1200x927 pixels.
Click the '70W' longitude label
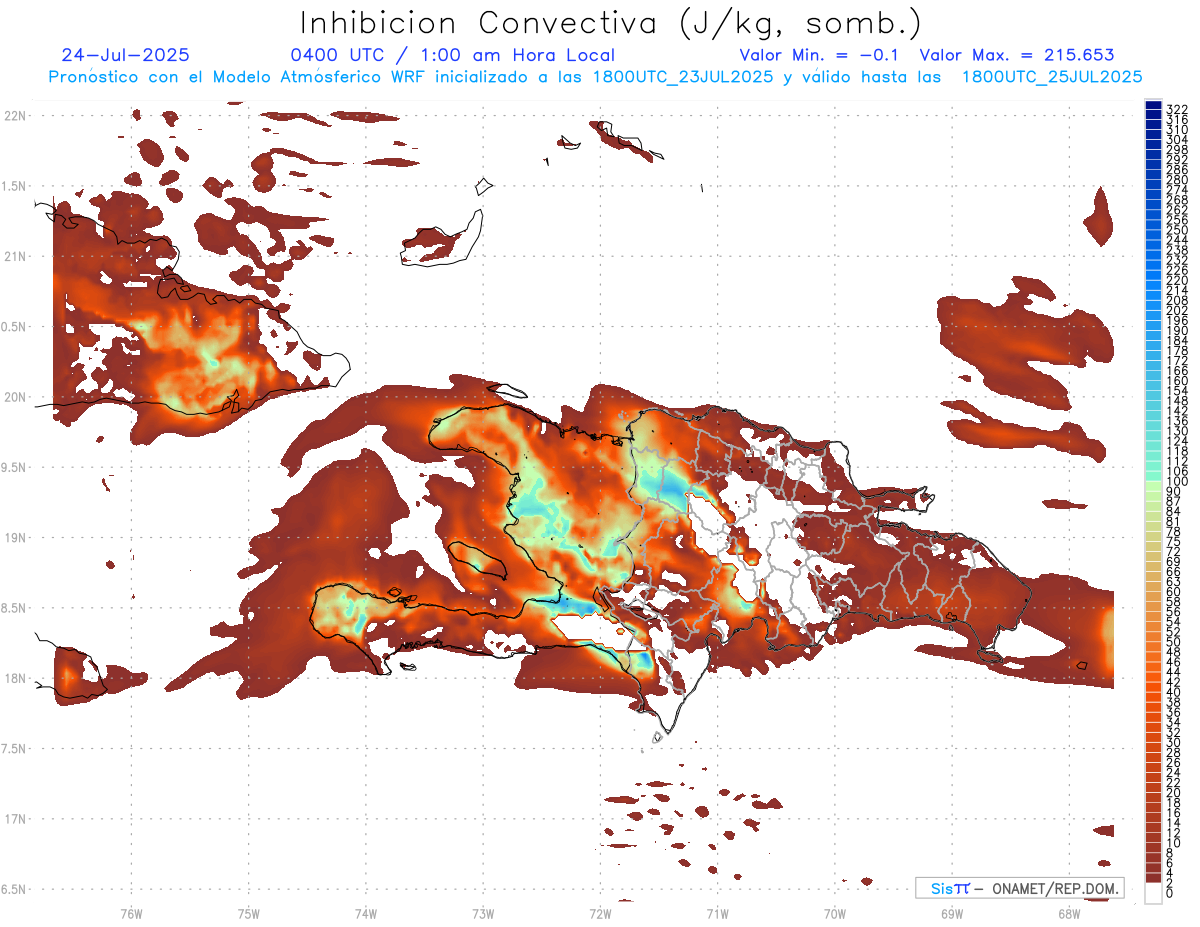(x=835, y=913)
